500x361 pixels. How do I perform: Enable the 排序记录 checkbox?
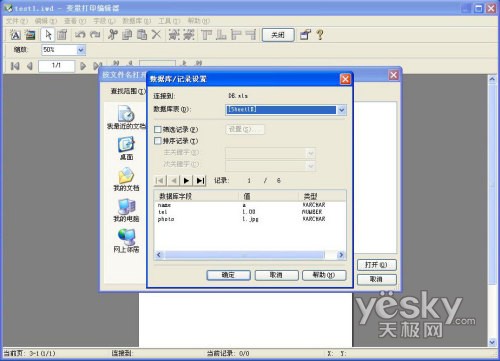(158, 141)
